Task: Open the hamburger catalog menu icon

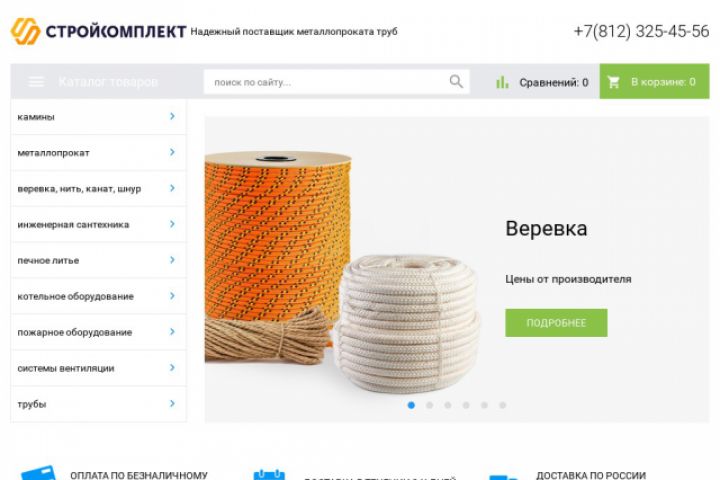Action: pyautogui.click(x=36, y=82)
